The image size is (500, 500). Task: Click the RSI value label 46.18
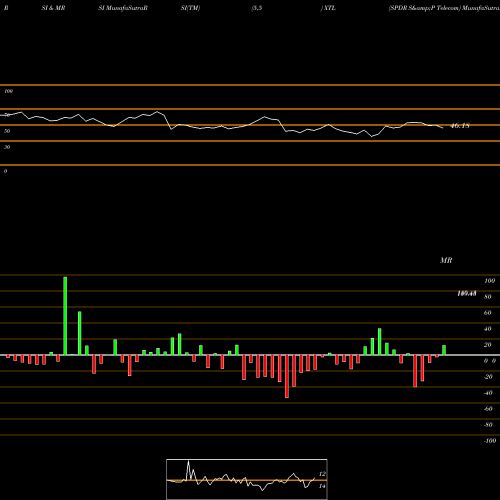coord(460,126)
